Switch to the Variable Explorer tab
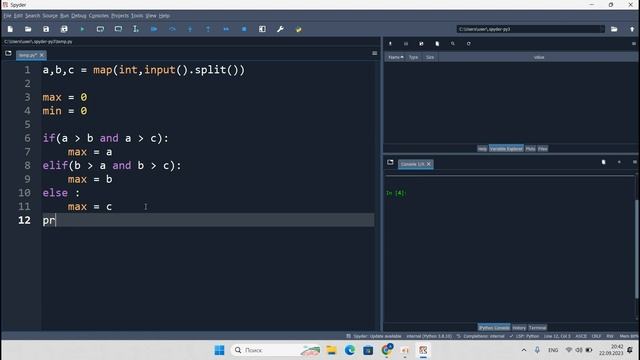640x360 pixels. click(506, 149)
